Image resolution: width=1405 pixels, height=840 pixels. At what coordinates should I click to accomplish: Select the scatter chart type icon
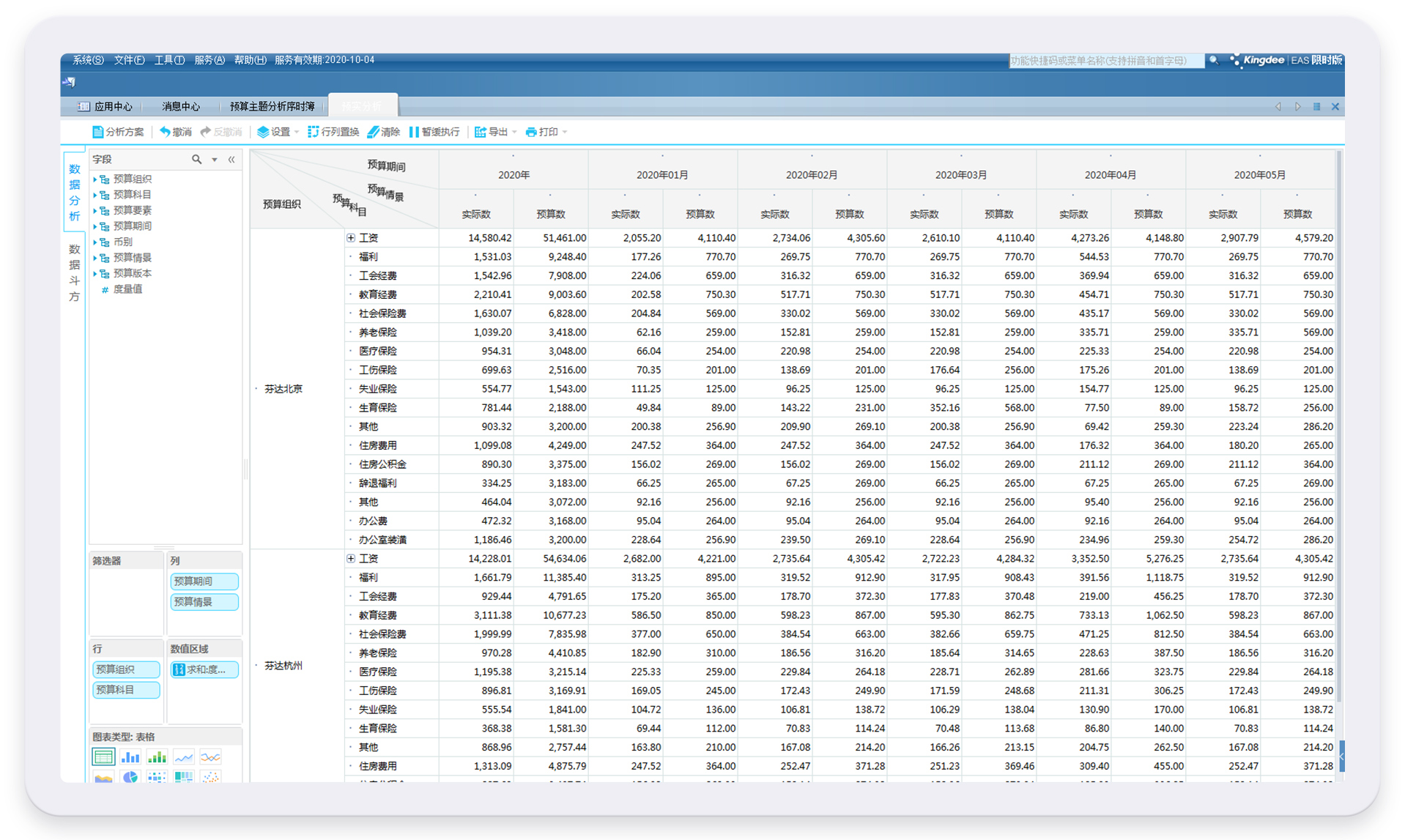click(x=210, y=777)
